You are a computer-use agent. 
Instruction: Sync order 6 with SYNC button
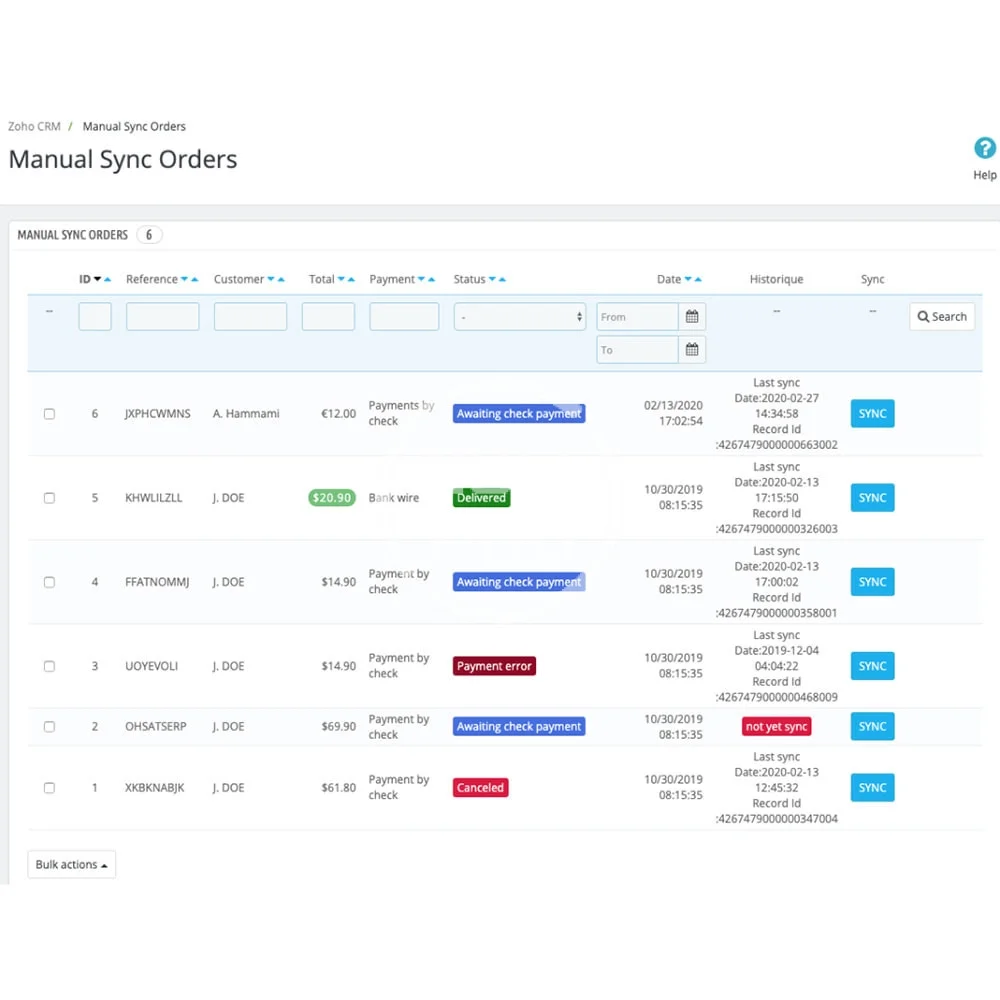(x=872, y=413)
